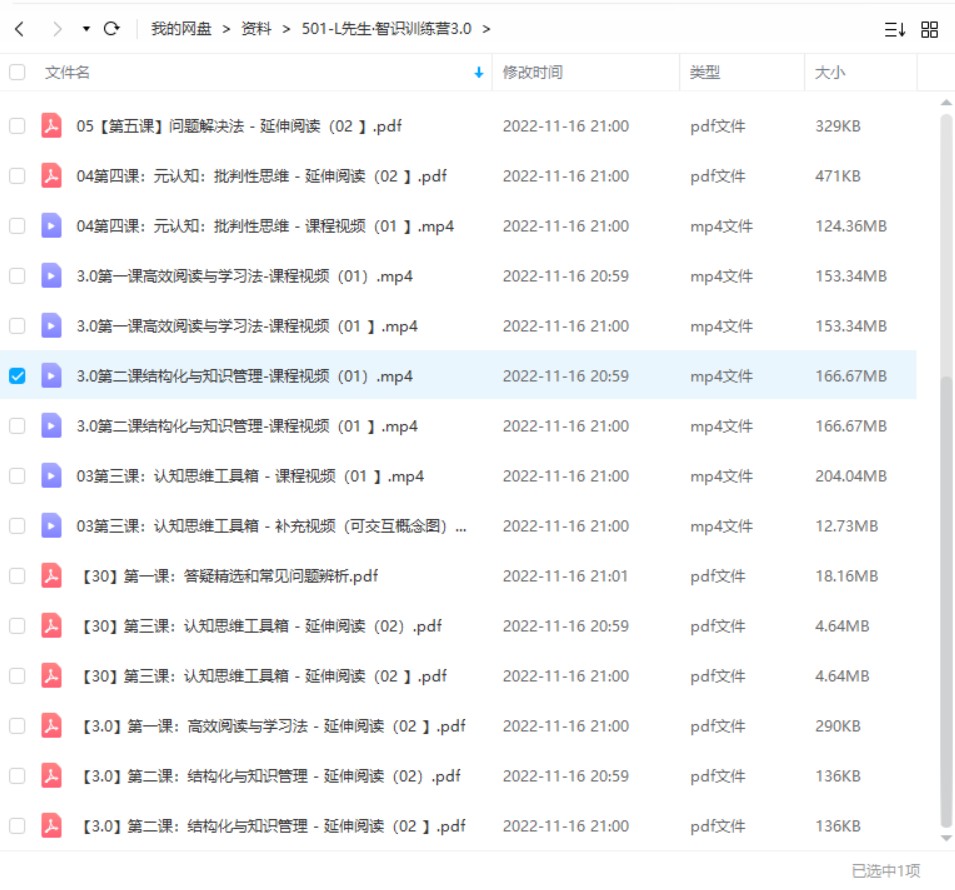Viewport: 955px width, 890px height.
Task: Click the video icon of 3.0第二课 row dated 21:00
Action: pyautogui.click(x=51, y=426)
